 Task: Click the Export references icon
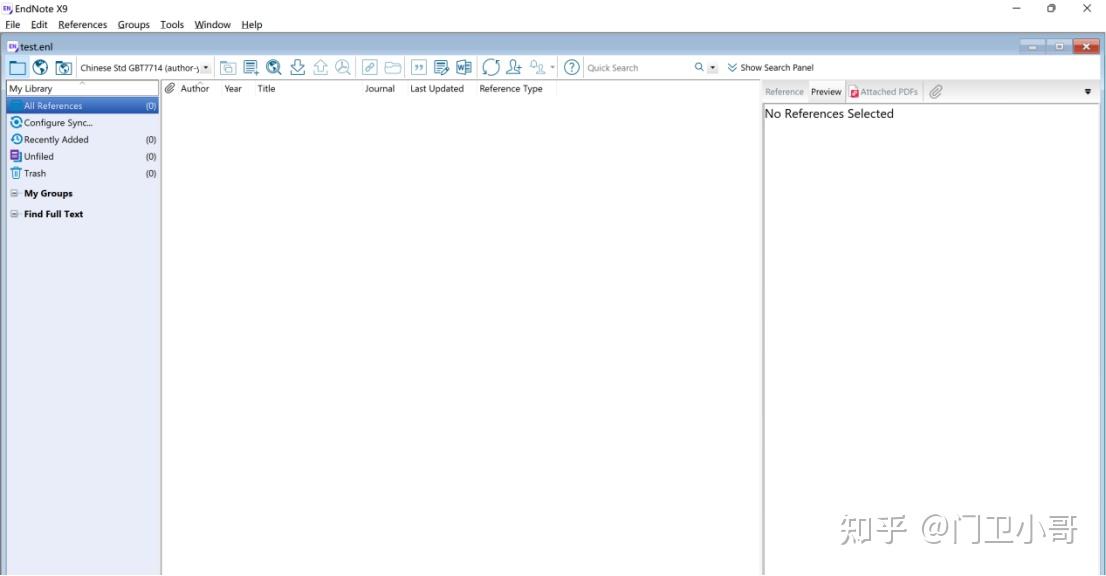click(320, 67)
